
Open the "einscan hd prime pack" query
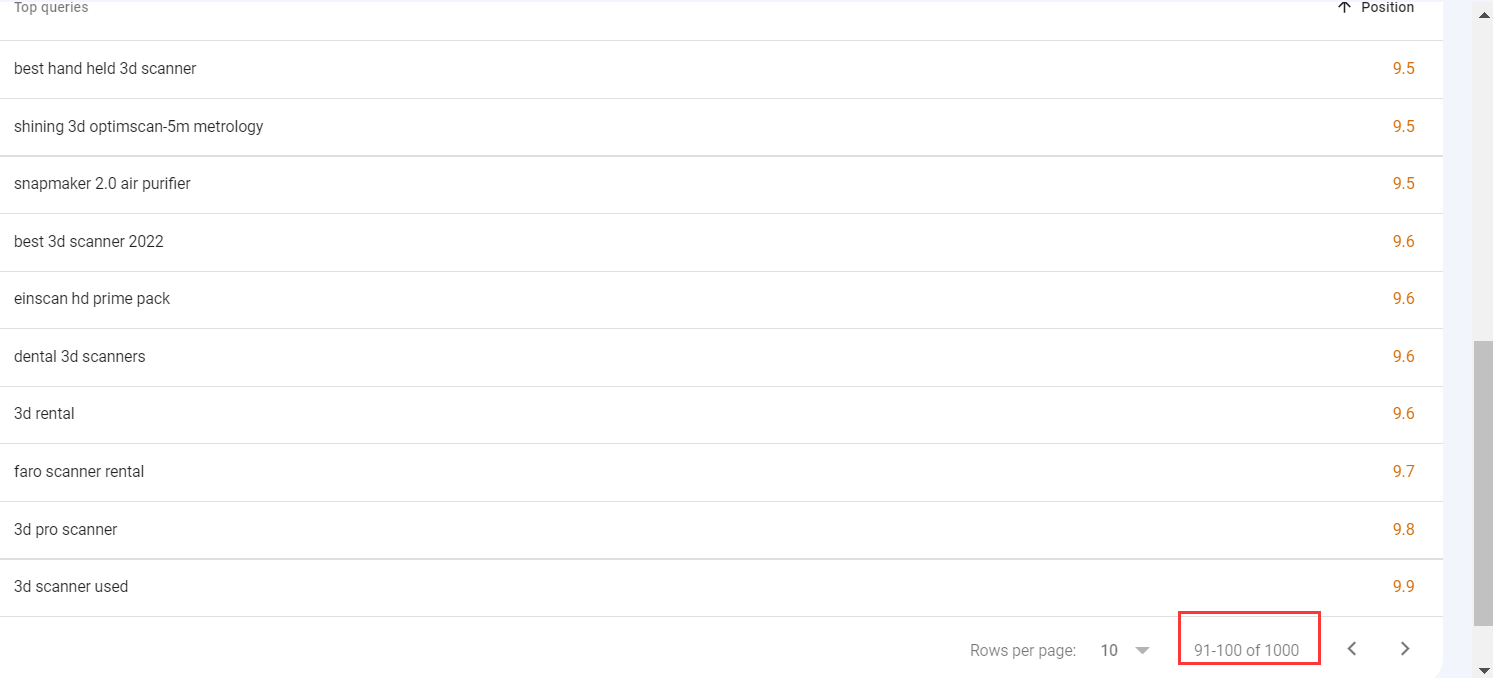tap(92, 299)
